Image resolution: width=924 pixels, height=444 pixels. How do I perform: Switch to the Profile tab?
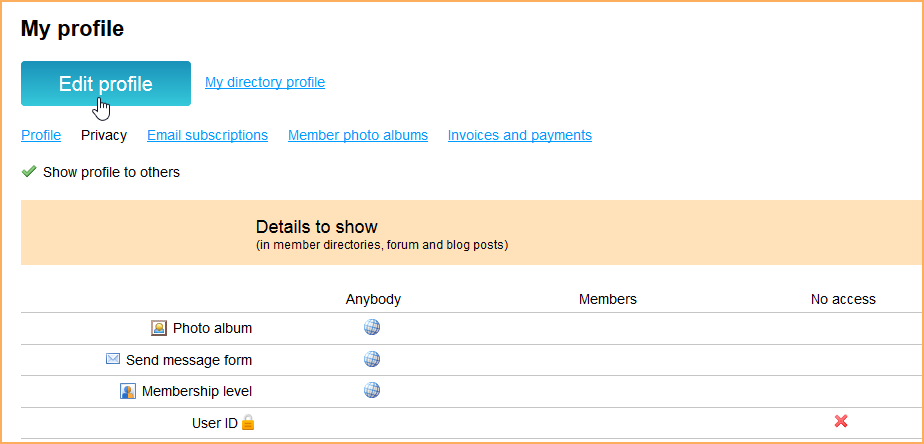tap(41, 136)
